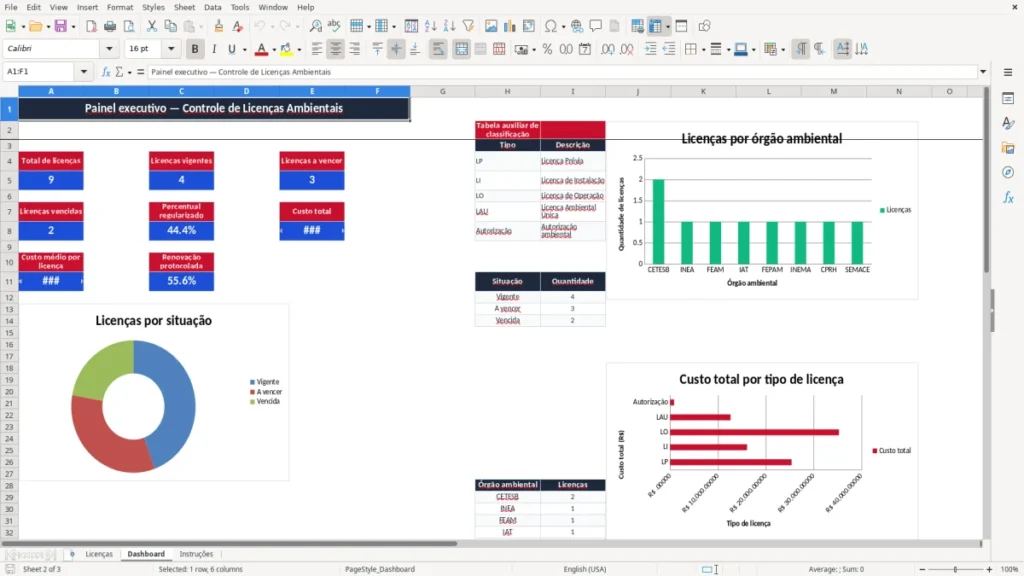Toggle Merge and Center Cells

pos(461,49)
